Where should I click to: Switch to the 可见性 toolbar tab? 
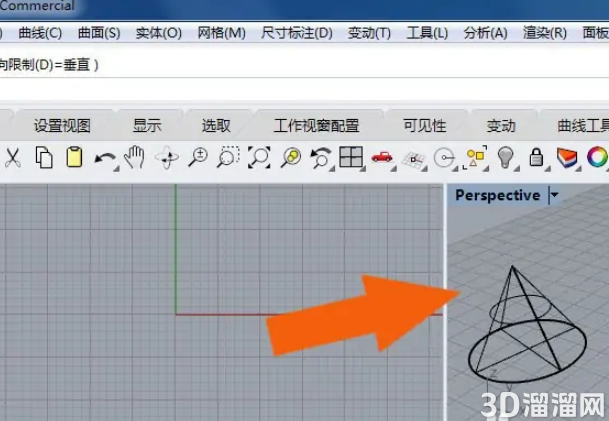pos(425,125)
